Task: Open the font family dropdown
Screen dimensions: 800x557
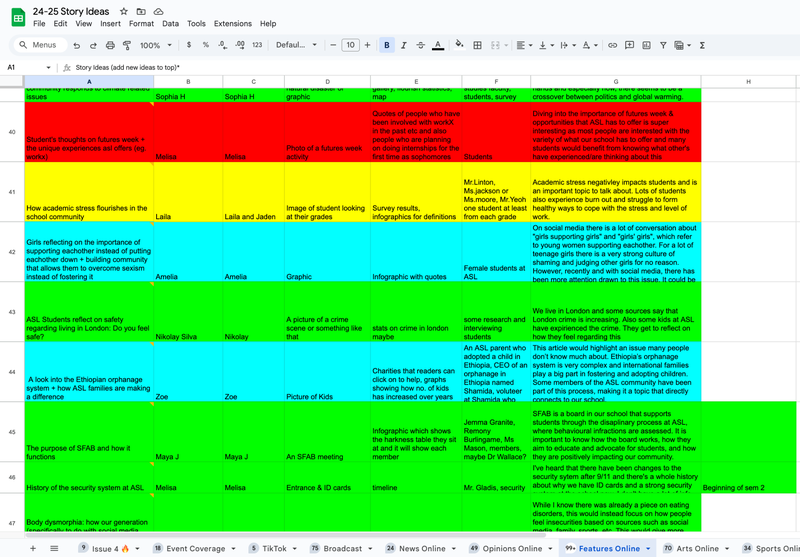Action: pos(295,45)
